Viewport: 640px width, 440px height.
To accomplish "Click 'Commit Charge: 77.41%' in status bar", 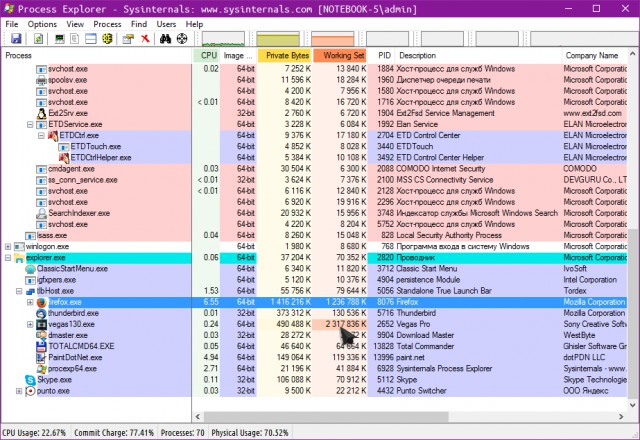I will coord(114,433).
